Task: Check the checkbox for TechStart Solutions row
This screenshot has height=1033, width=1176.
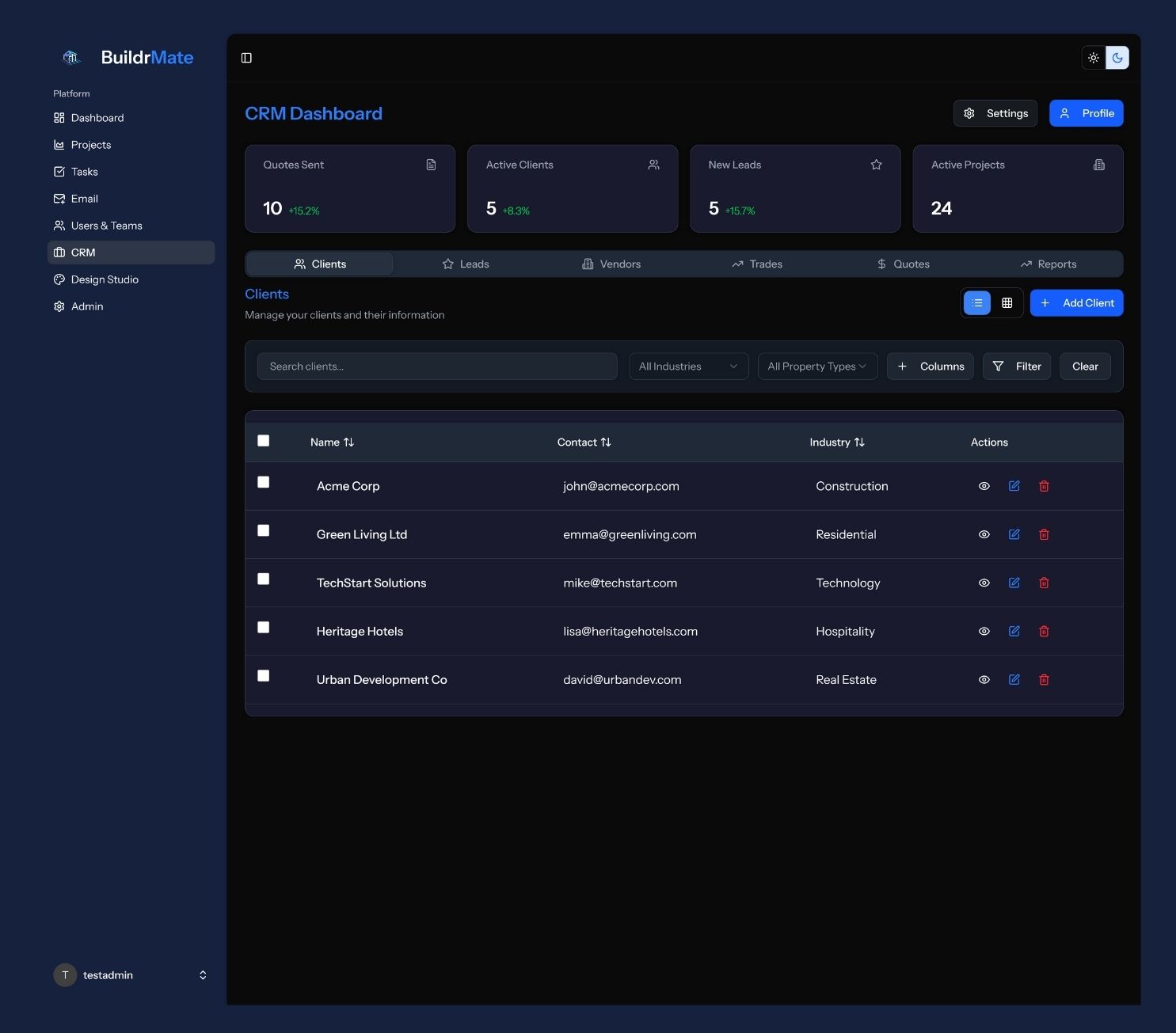Action: pos(263,579)
